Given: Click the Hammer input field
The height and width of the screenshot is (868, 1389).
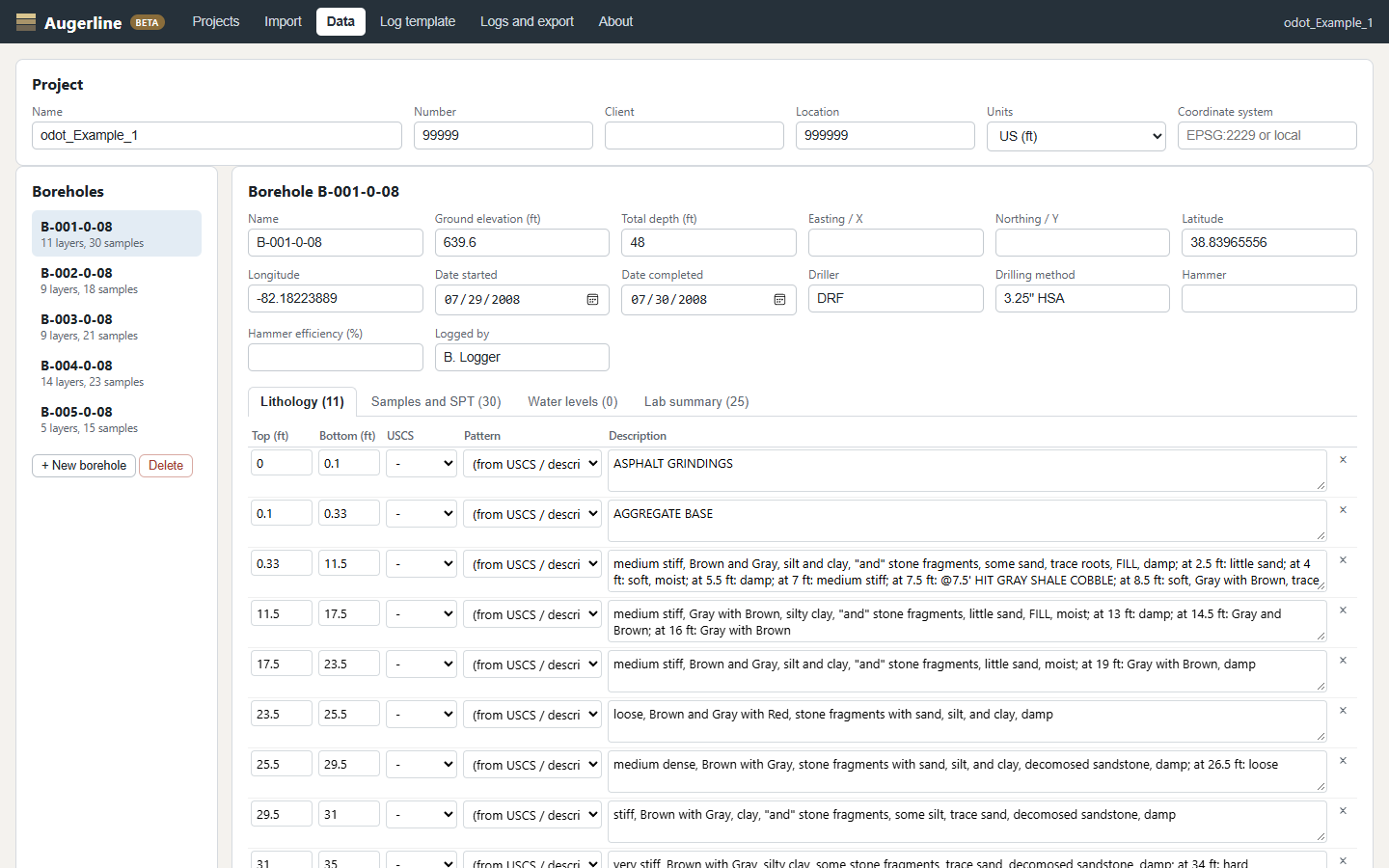Looking at the screenshot, I should (1269, 298).
